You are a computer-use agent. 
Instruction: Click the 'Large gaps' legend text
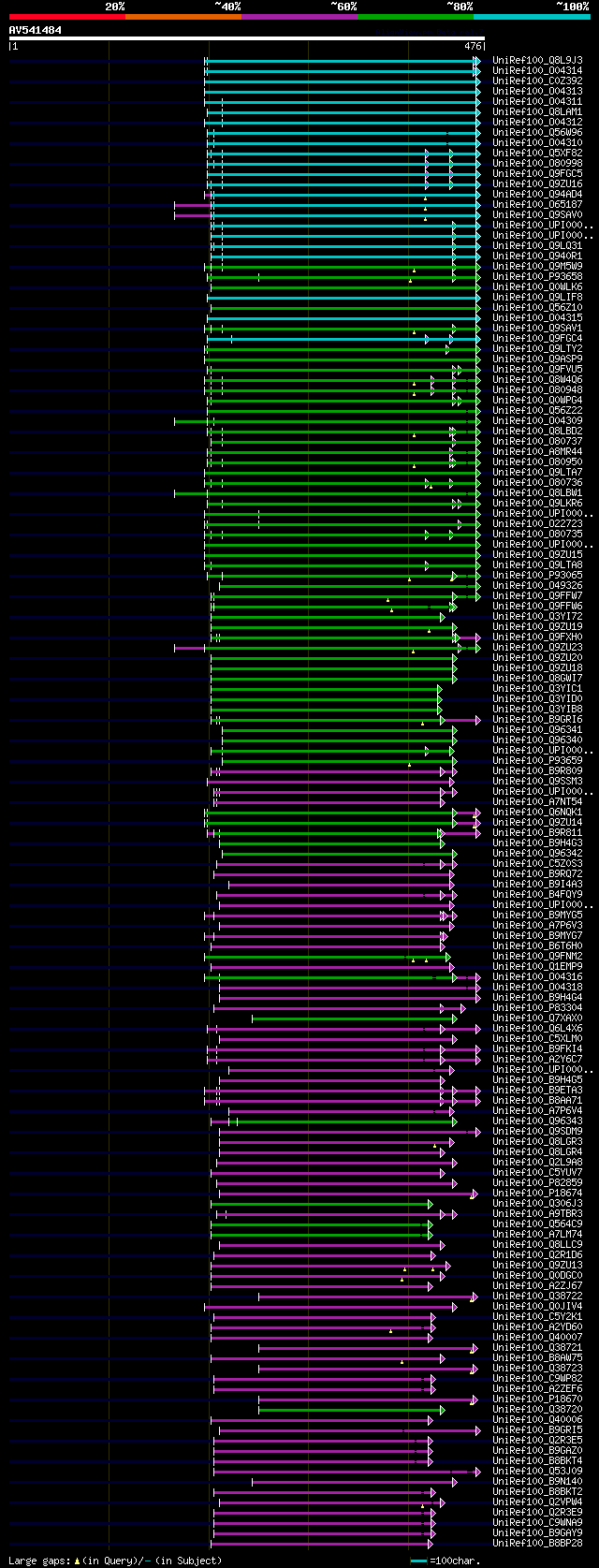[x=115, y=1560]
